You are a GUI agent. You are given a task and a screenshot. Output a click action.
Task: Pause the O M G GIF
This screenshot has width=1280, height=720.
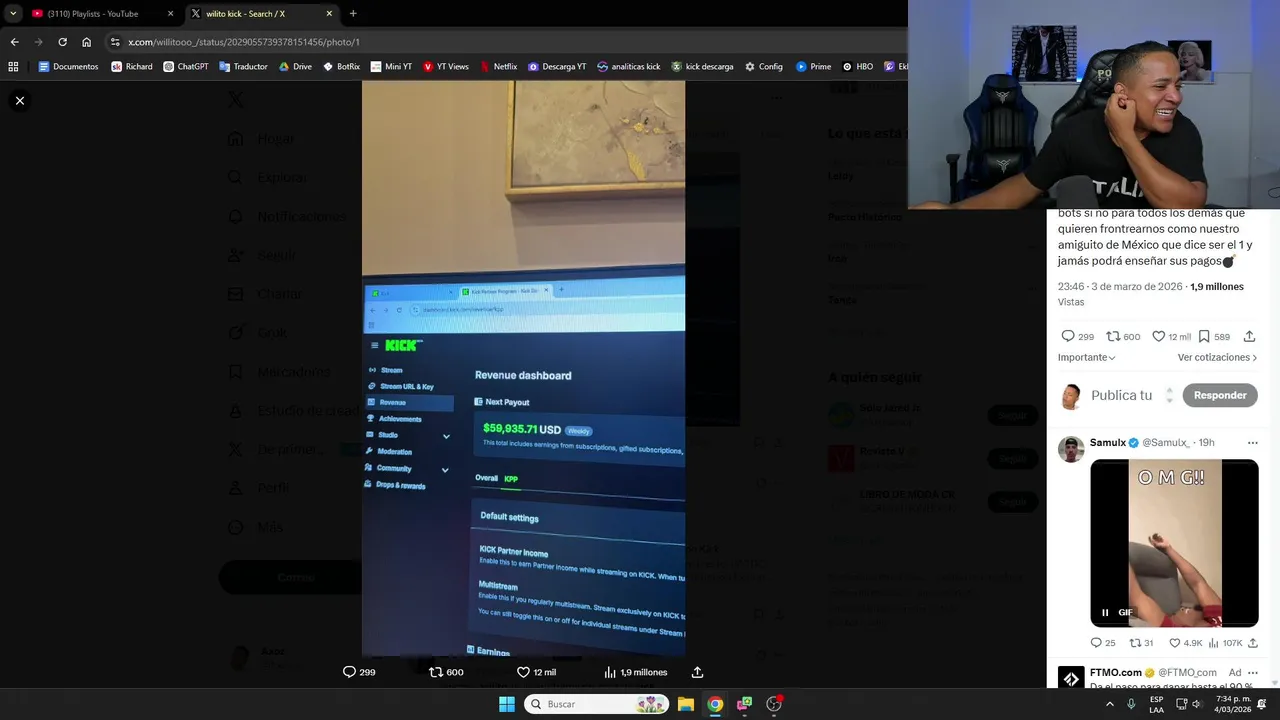[1105, 612]
